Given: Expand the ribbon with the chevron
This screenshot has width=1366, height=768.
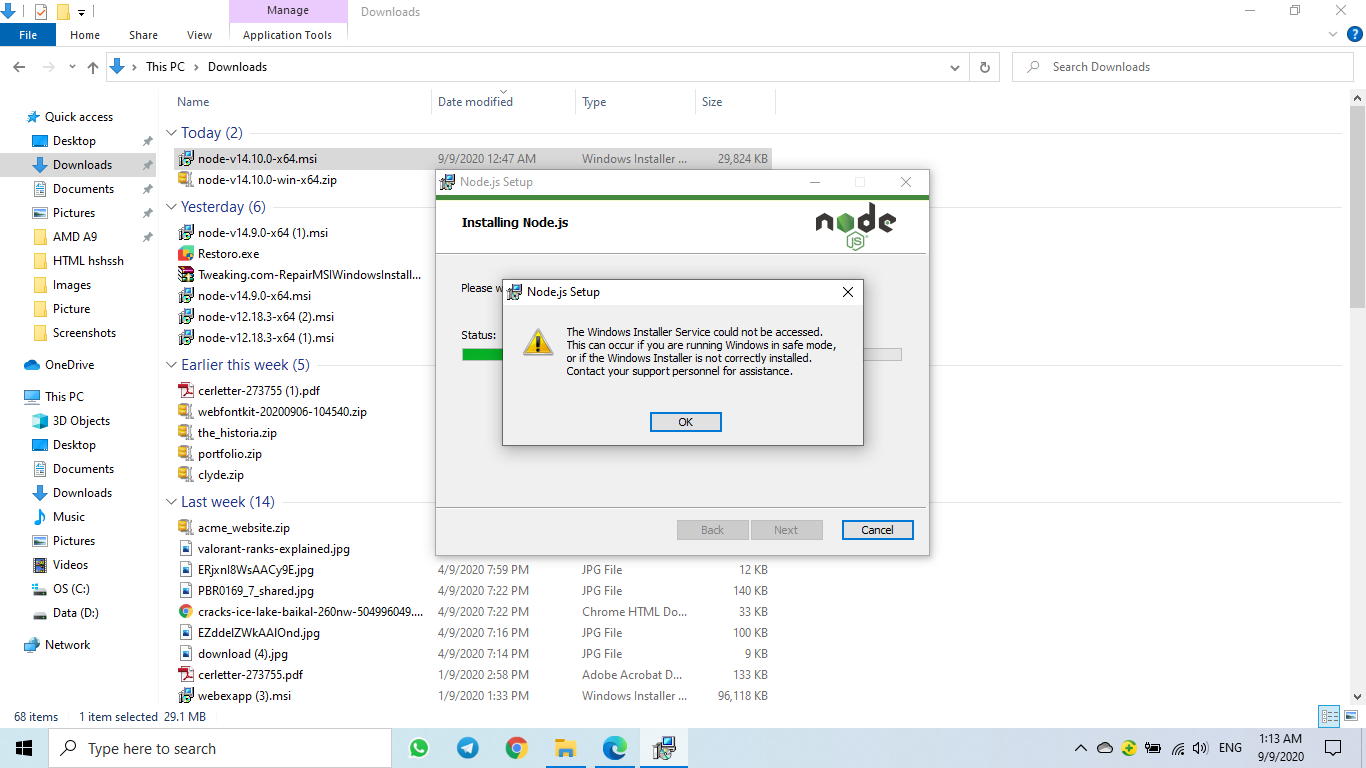Looking at the screenshot, I should pyautogui.click(x=1333, y=34).
